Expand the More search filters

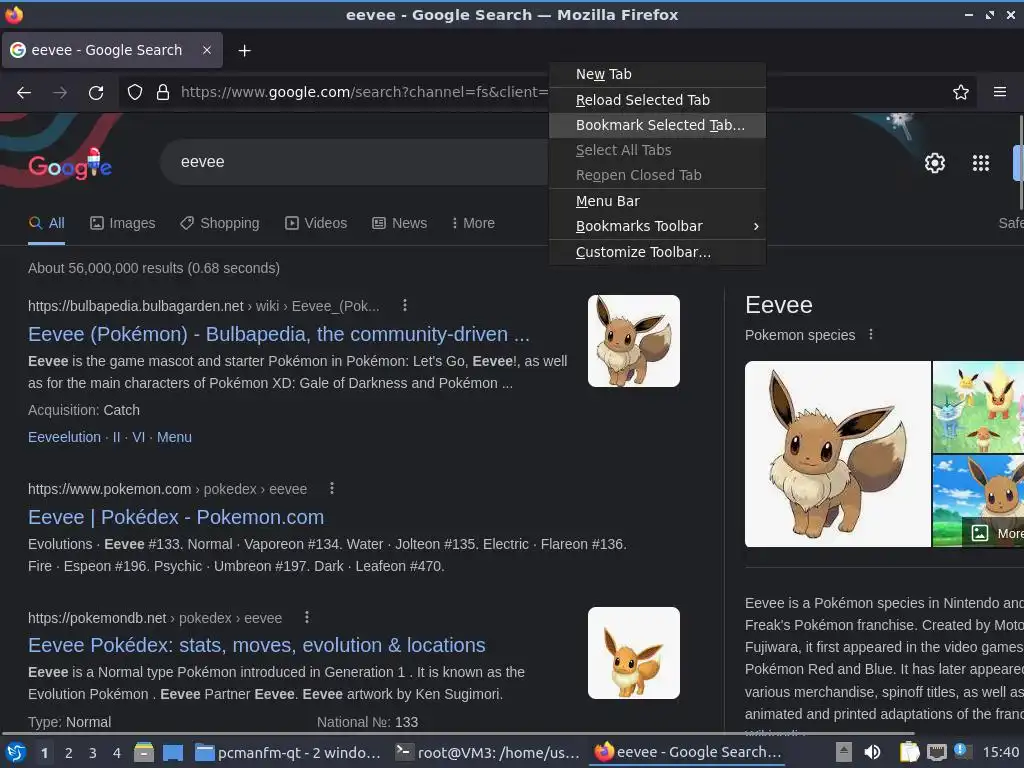(x=473, y=223)
